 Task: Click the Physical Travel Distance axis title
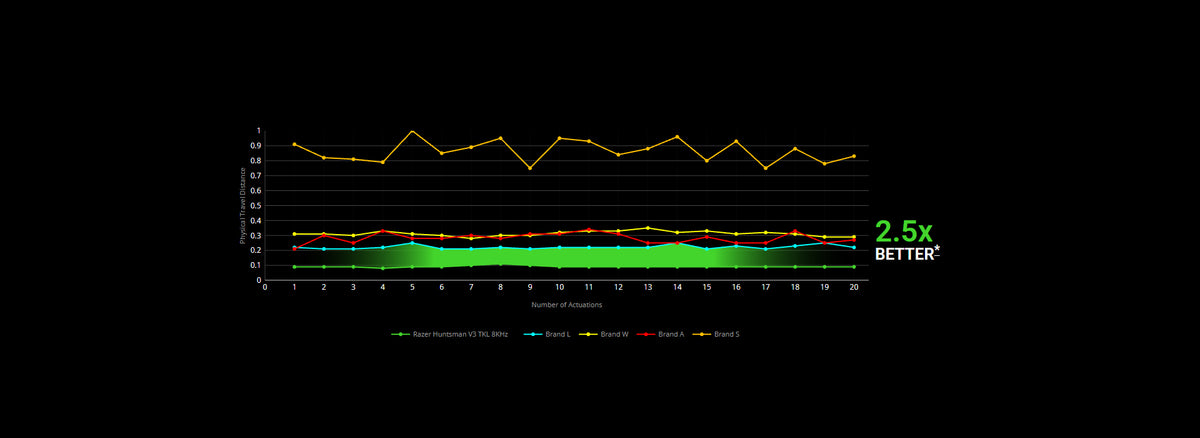[242, 205]
